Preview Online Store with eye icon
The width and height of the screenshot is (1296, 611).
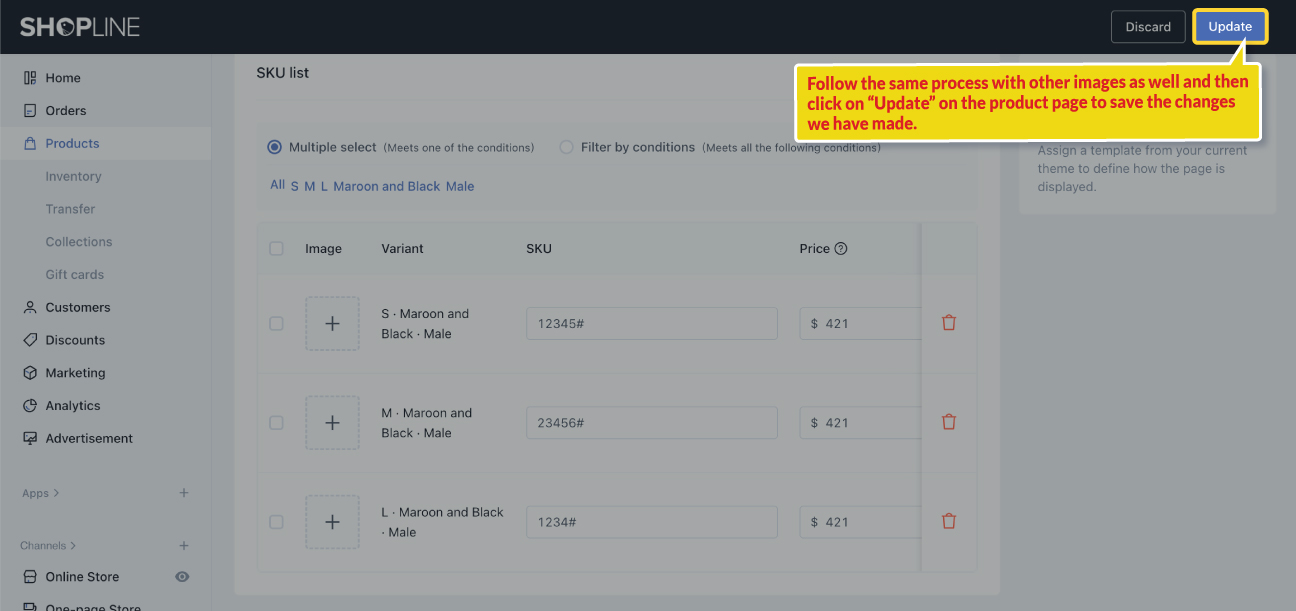click(182, 577)
